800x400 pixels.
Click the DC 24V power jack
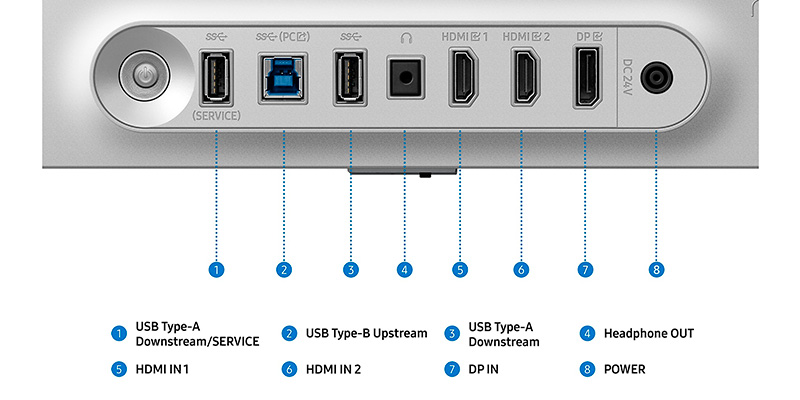[656, 78]
